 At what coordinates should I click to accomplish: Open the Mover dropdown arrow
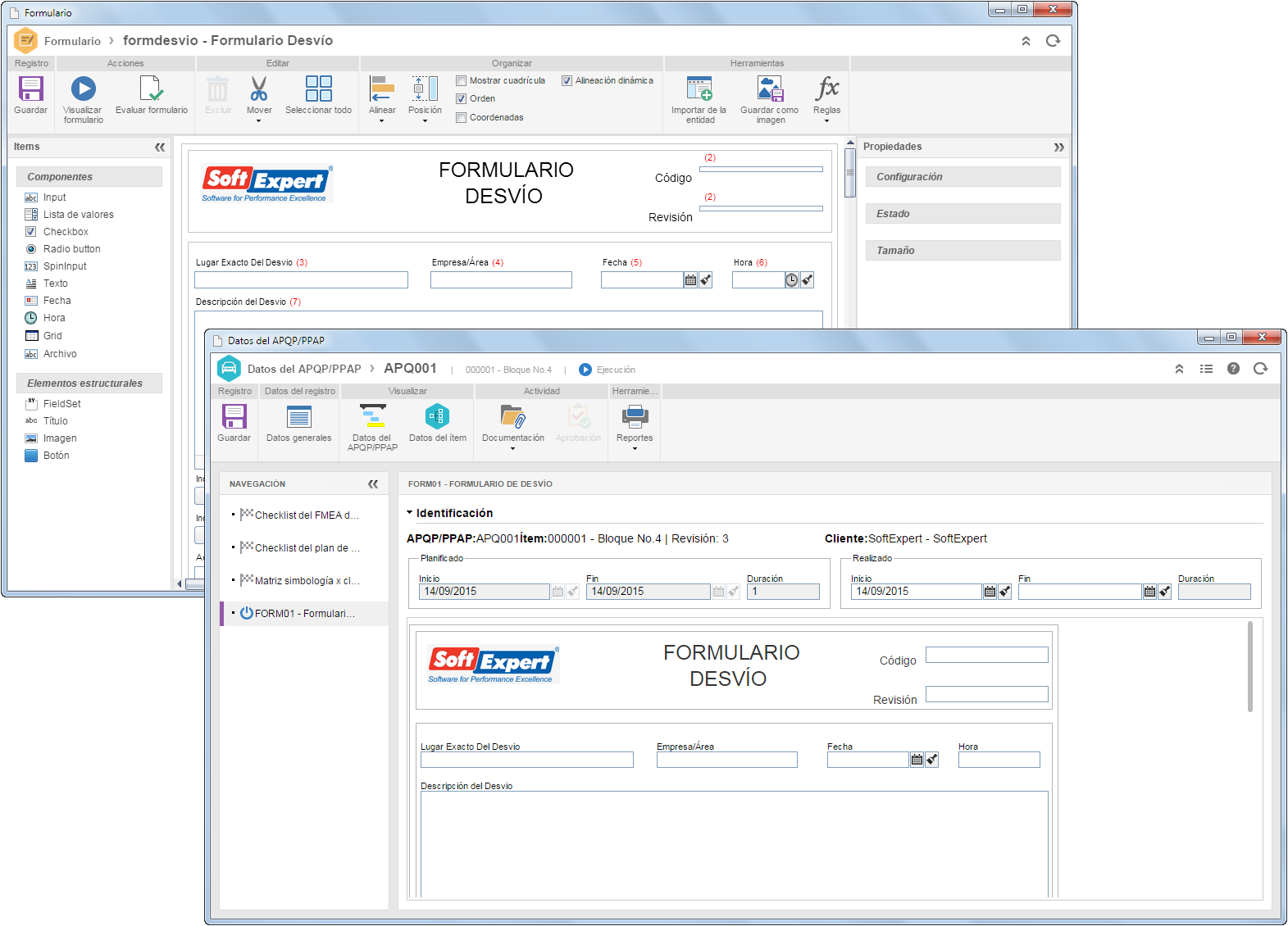(259, 121)
